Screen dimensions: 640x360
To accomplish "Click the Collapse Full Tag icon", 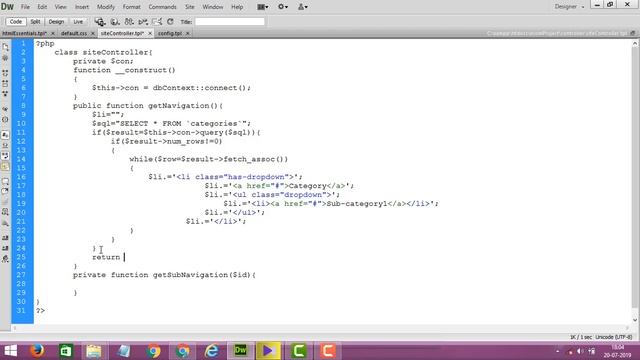I will click(5, 73).
